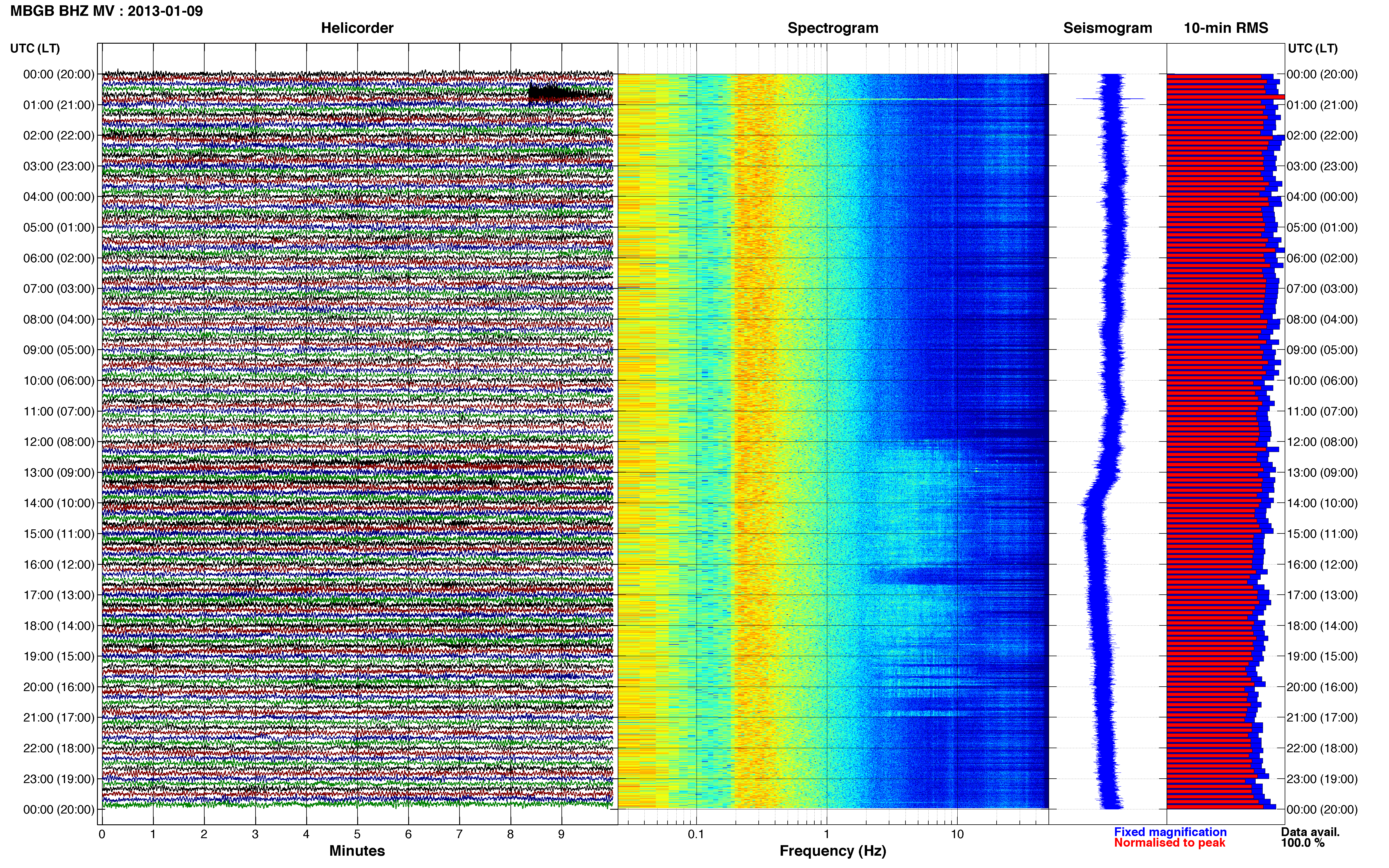The width and height of the screenshot is (1389, 868).
Task: Click the left 07:00 (03:00) time label
Action: coord(59,289)
